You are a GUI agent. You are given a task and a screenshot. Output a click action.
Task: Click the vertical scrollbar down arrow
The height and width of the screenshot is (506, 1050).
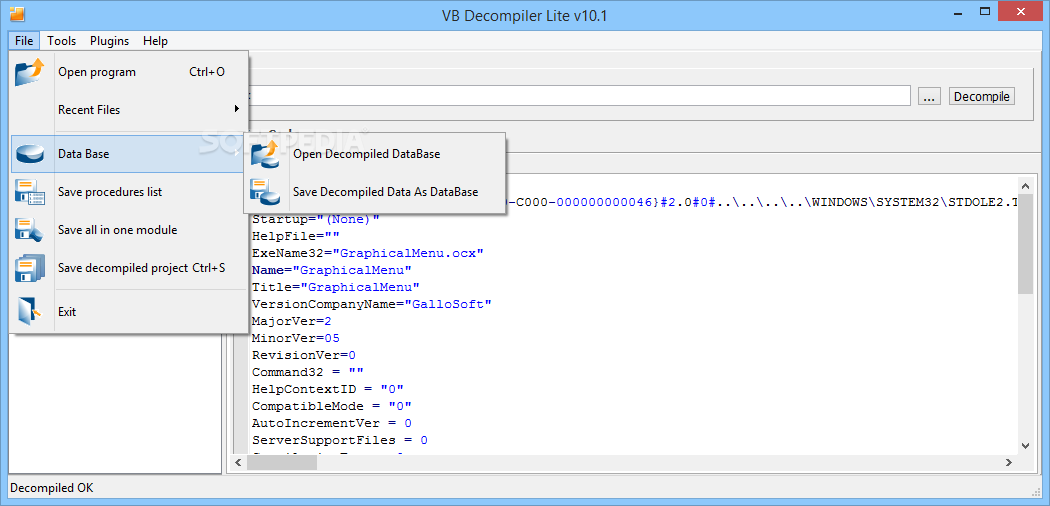point(1025,445)
